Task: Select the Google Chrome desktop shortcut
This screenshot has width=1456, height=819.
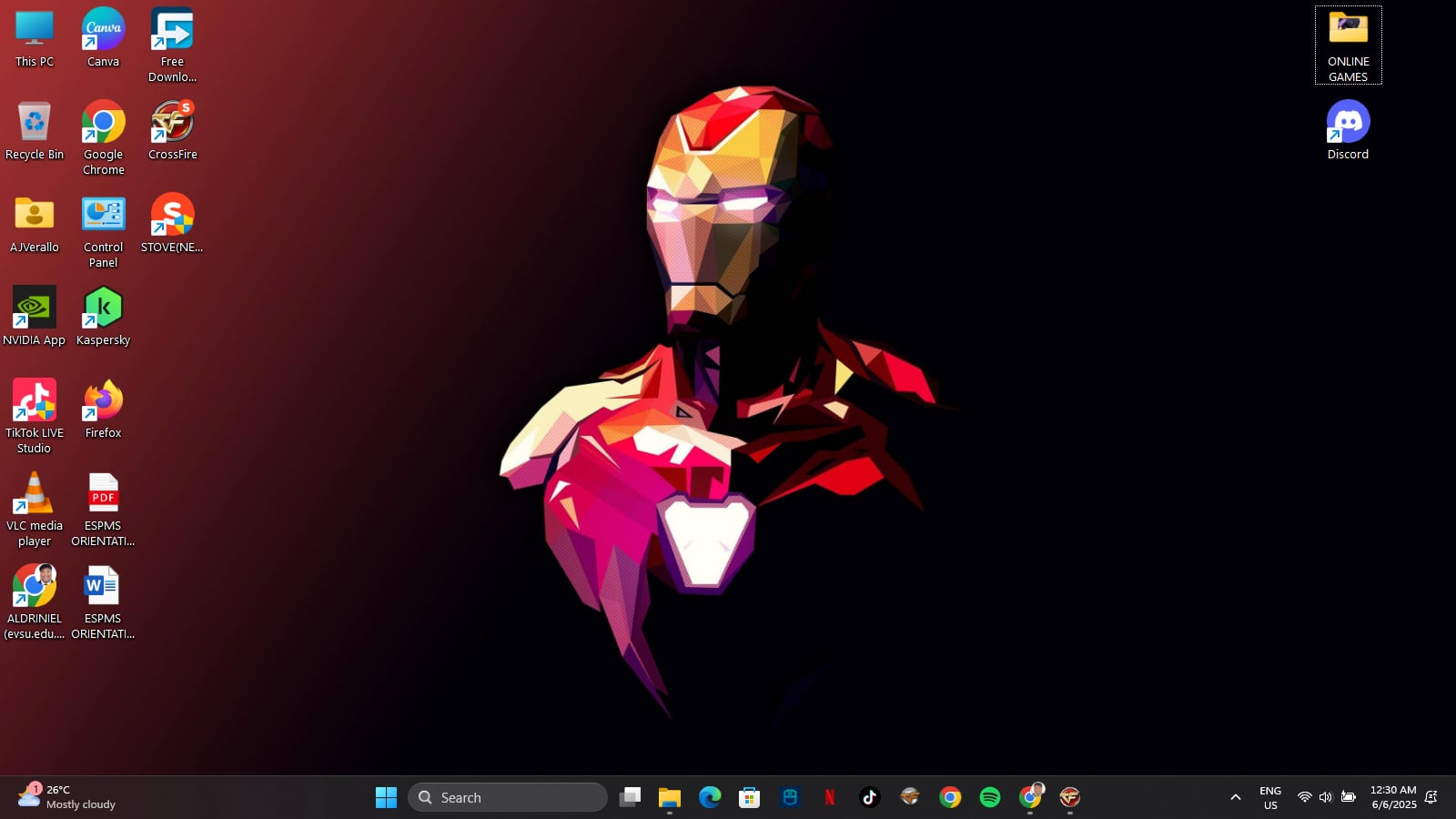Action: click(103, 138)
